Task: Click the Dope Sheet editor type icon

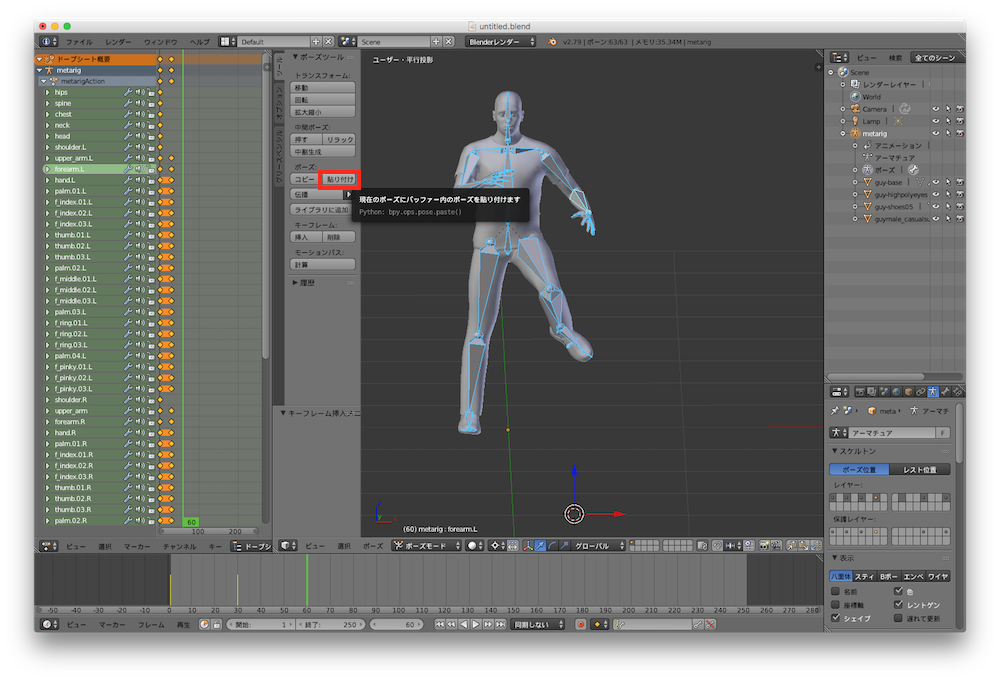Action: point(47,546)
